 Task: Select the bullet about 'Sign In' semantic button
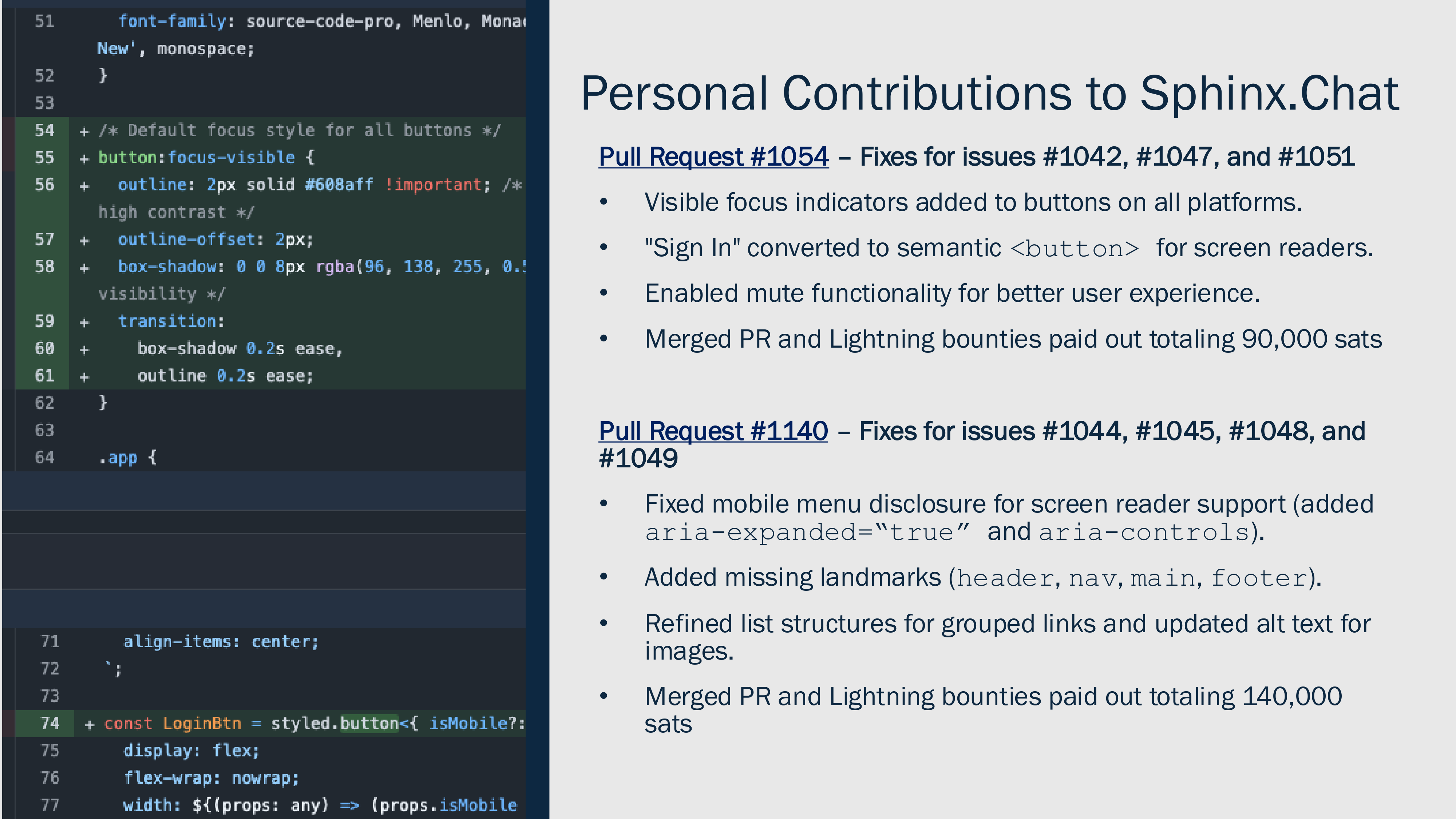pos(1009,248)
